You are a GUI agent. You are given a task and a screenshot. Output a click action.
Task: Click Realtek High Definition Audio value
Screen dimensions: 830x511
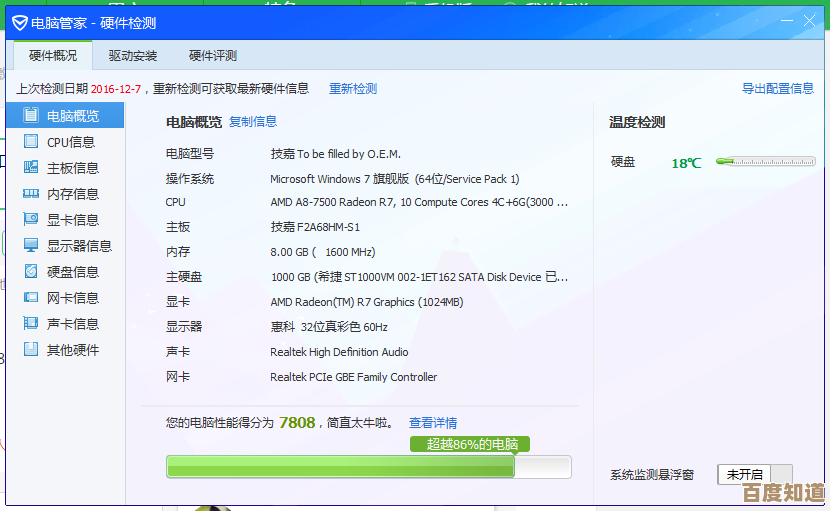tap(339, 352)
